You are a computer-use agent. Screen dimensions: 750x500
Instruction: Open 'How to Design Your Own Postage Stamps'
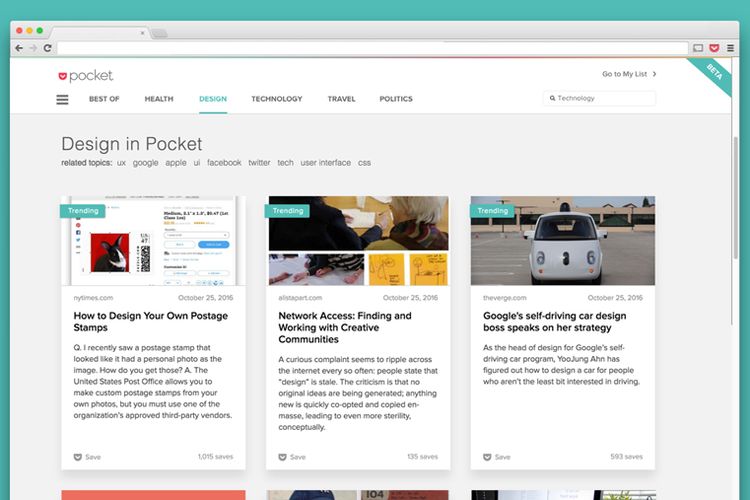[151, 322]
